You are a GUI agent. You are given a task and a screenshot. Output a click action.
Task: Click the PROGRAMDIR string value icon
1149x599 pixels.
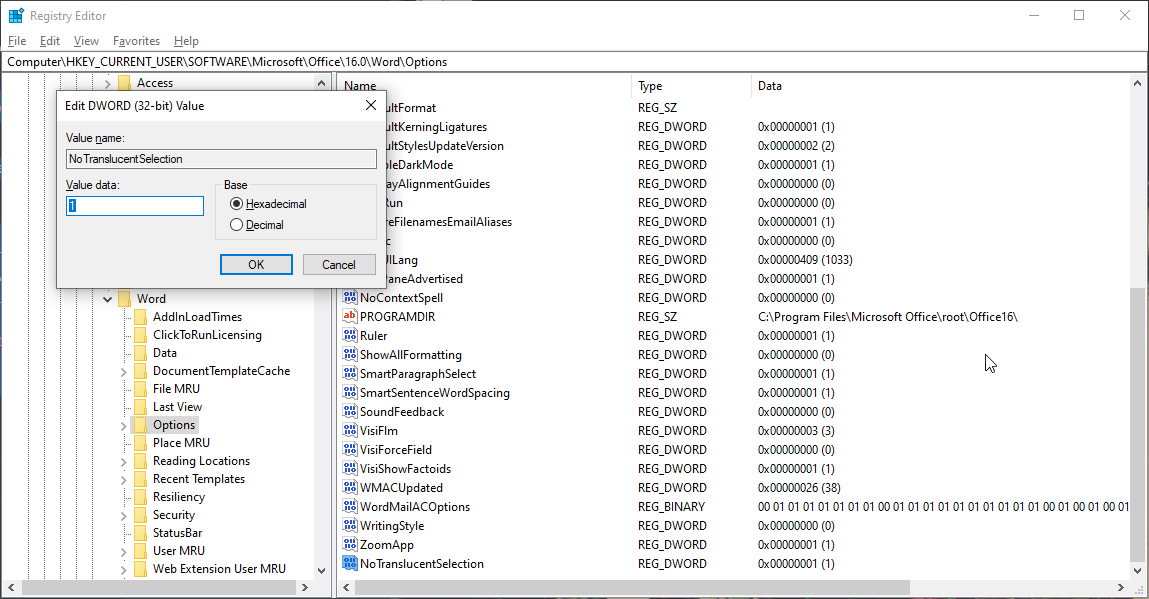pos(350,317)
